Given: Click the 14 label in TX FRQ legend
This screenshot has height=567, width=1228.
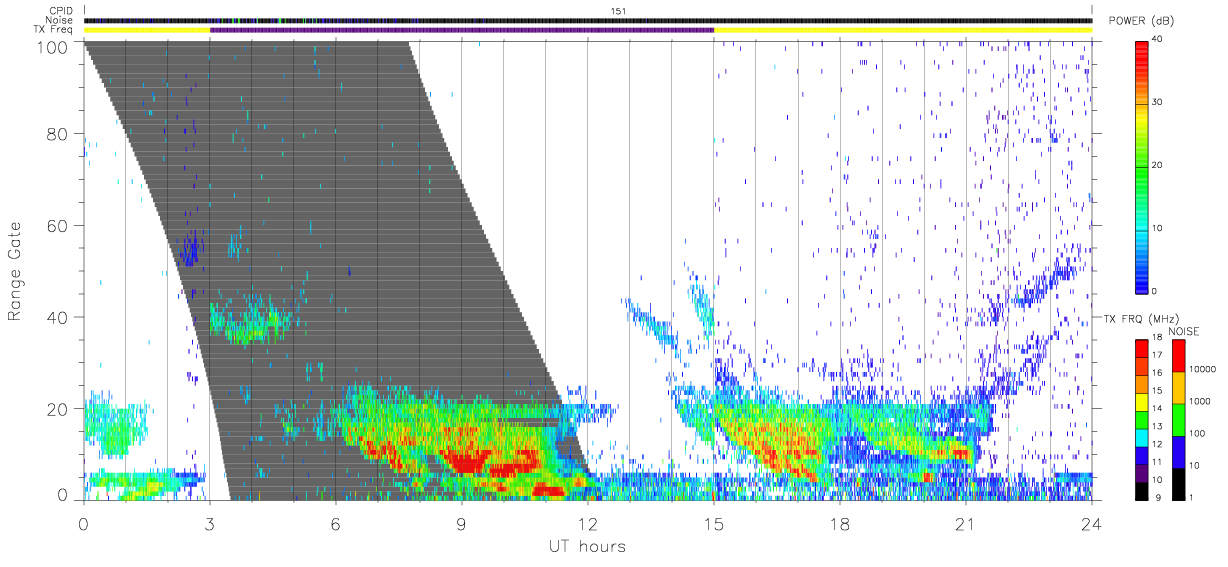Looking at the screenshot, I should coord(1158,408).
